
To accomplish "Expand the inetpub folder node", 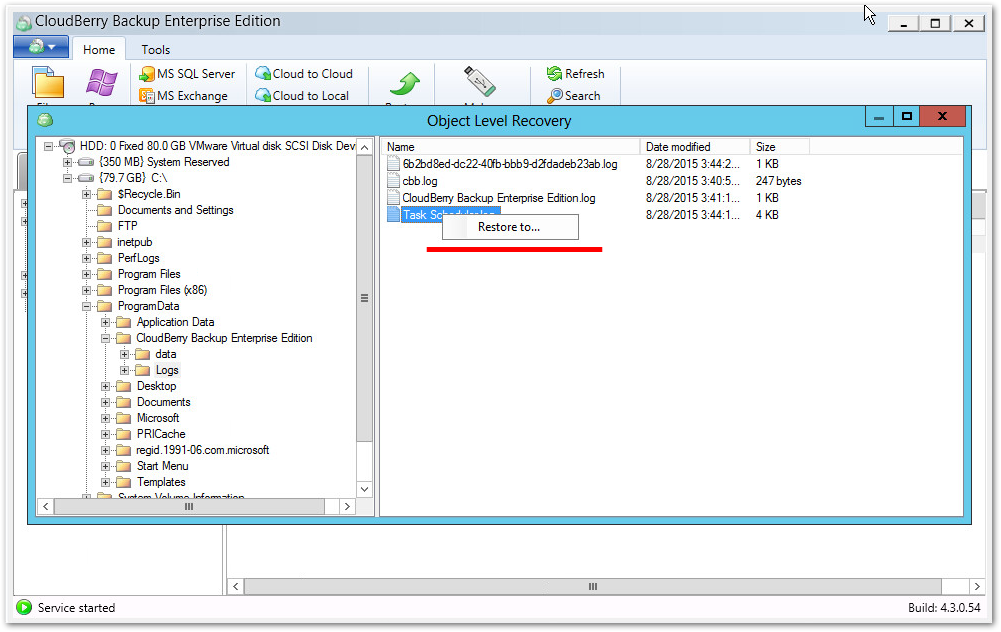I will pyautogui.click(x=86, y=243).
